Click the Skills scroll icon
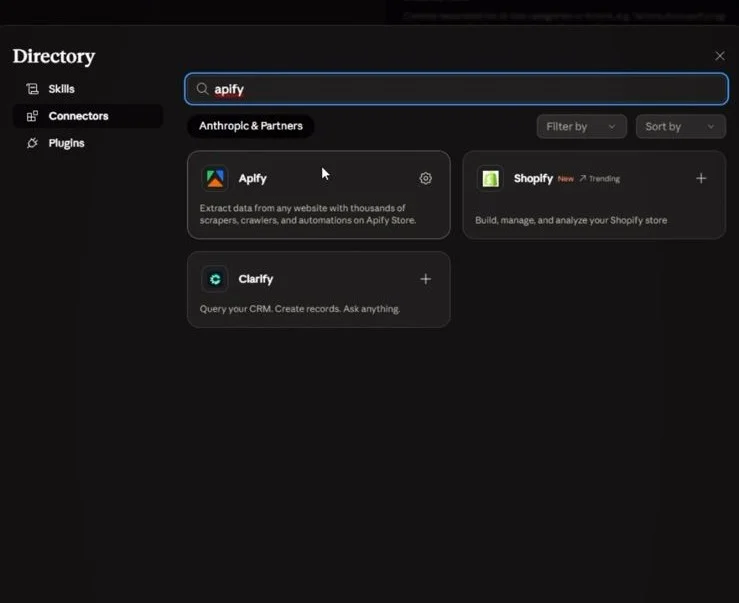 tap(32, 89)
